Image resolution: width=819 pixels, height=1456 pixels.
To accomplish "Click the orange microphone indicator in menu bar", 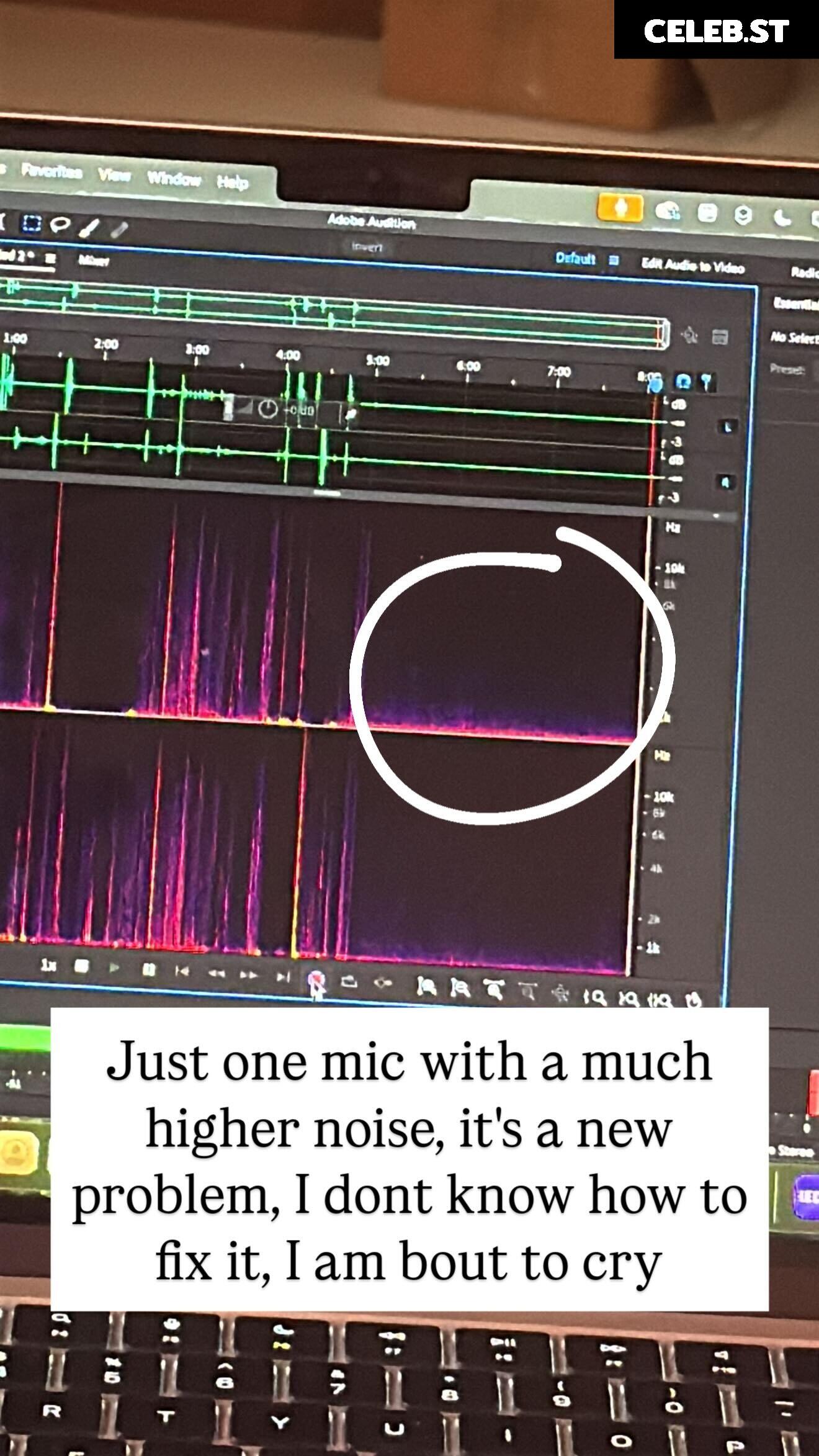I will (620, 207).
